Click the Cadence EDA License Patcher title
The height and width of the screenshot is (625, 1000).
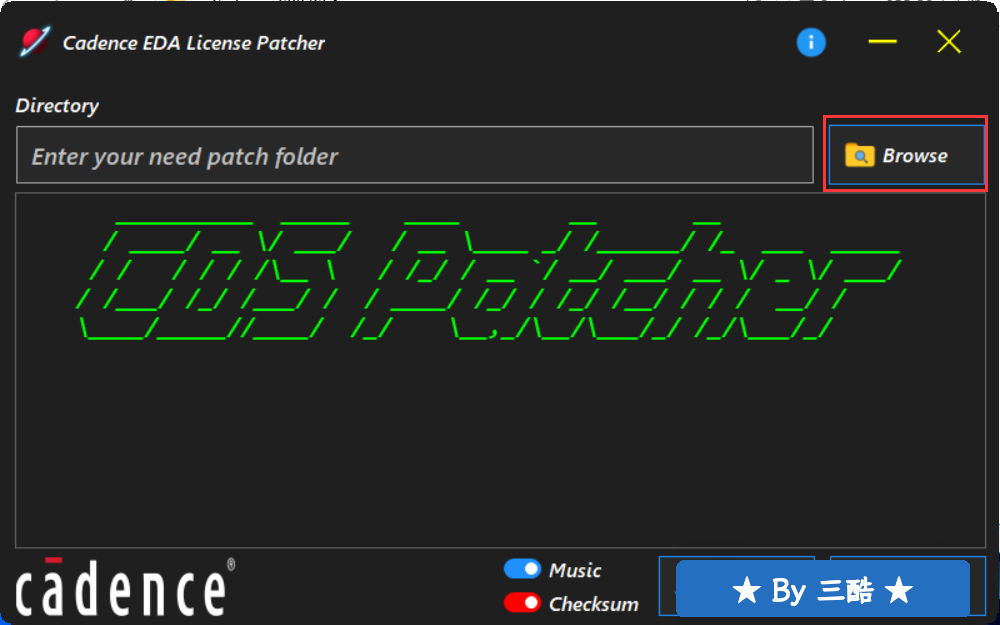pyautogui.click(x=194, y=43)
